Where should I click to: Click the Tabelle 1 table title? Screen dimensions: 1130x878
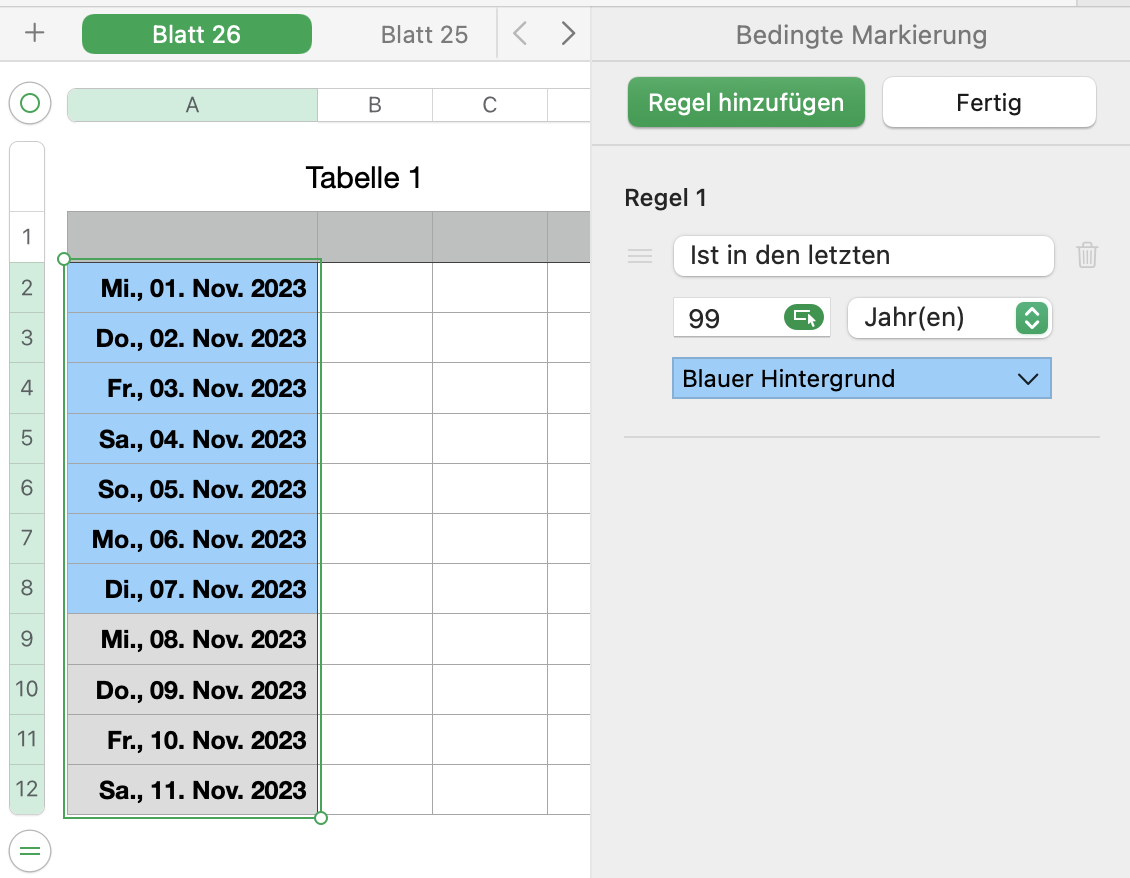tap(363, 178)
